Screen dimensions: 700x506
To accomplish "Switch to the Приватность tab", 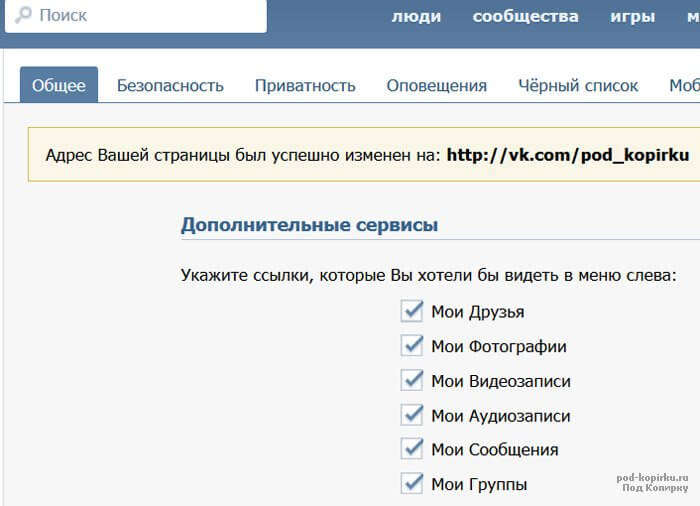I will coord(305,85).
